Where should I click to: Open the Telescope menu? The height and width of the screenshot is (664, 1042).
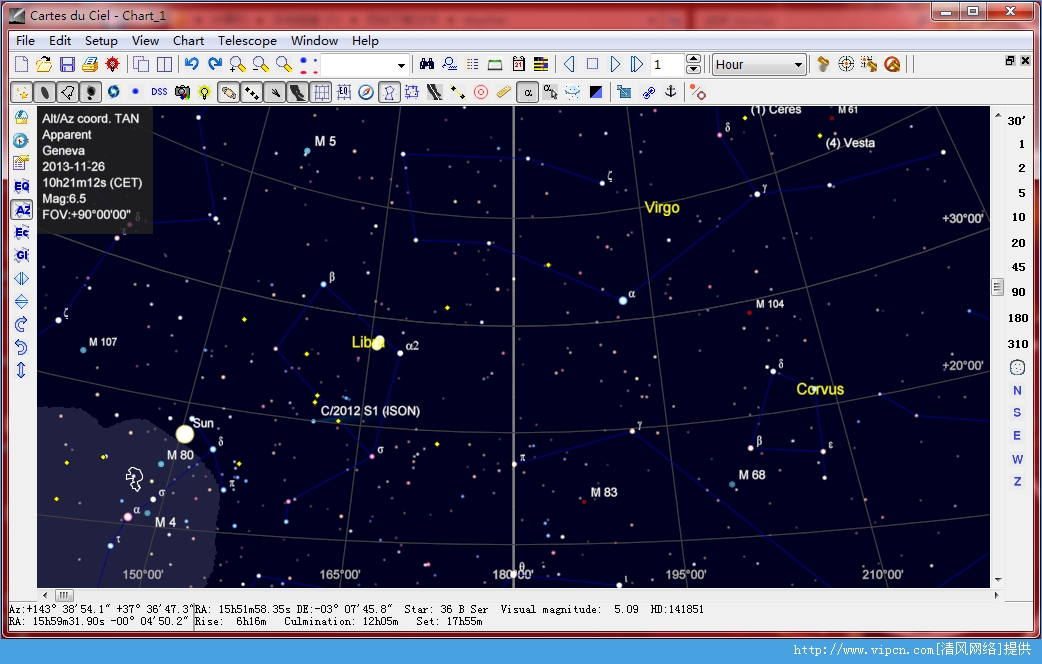pos(247,41)
